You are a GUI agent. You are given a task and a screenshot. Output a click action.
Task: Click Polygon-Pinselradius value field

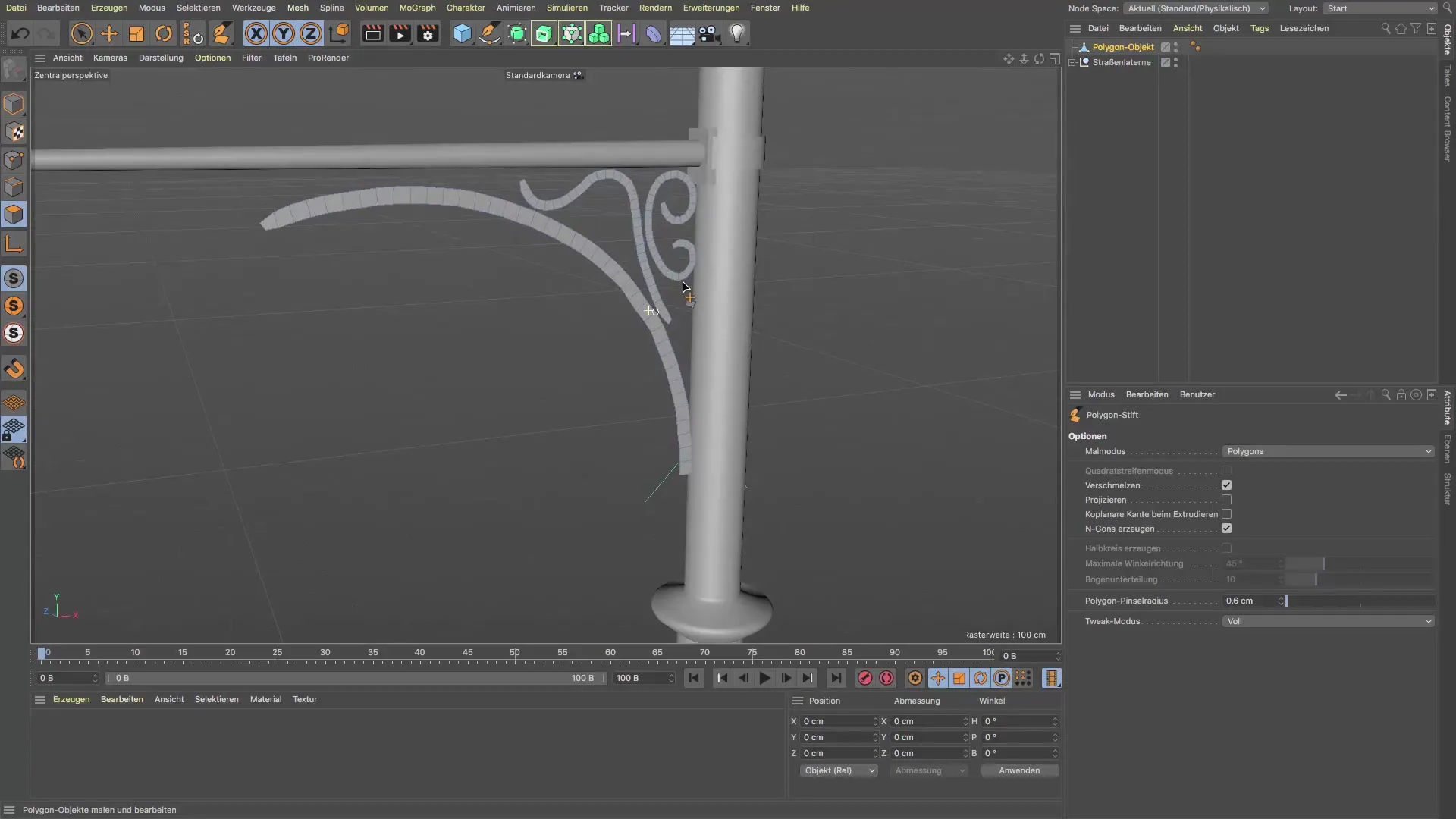coord(1250,601)
